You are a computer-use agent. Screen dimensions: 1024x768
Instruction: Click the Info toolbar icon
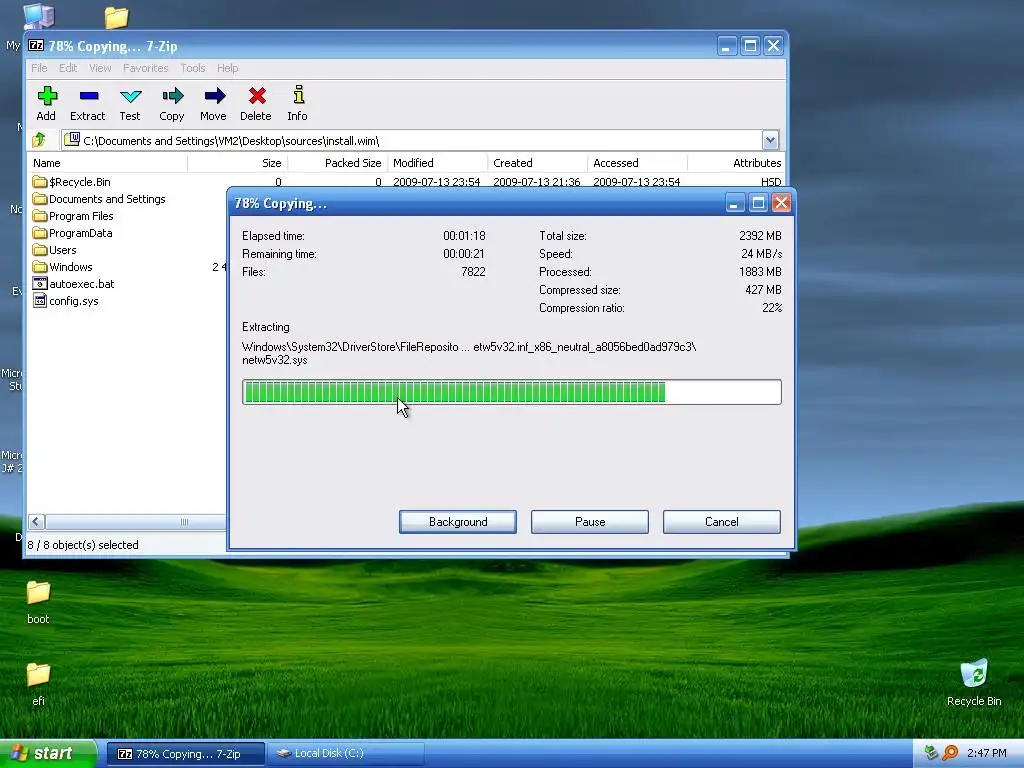click(x=298, y=95)
